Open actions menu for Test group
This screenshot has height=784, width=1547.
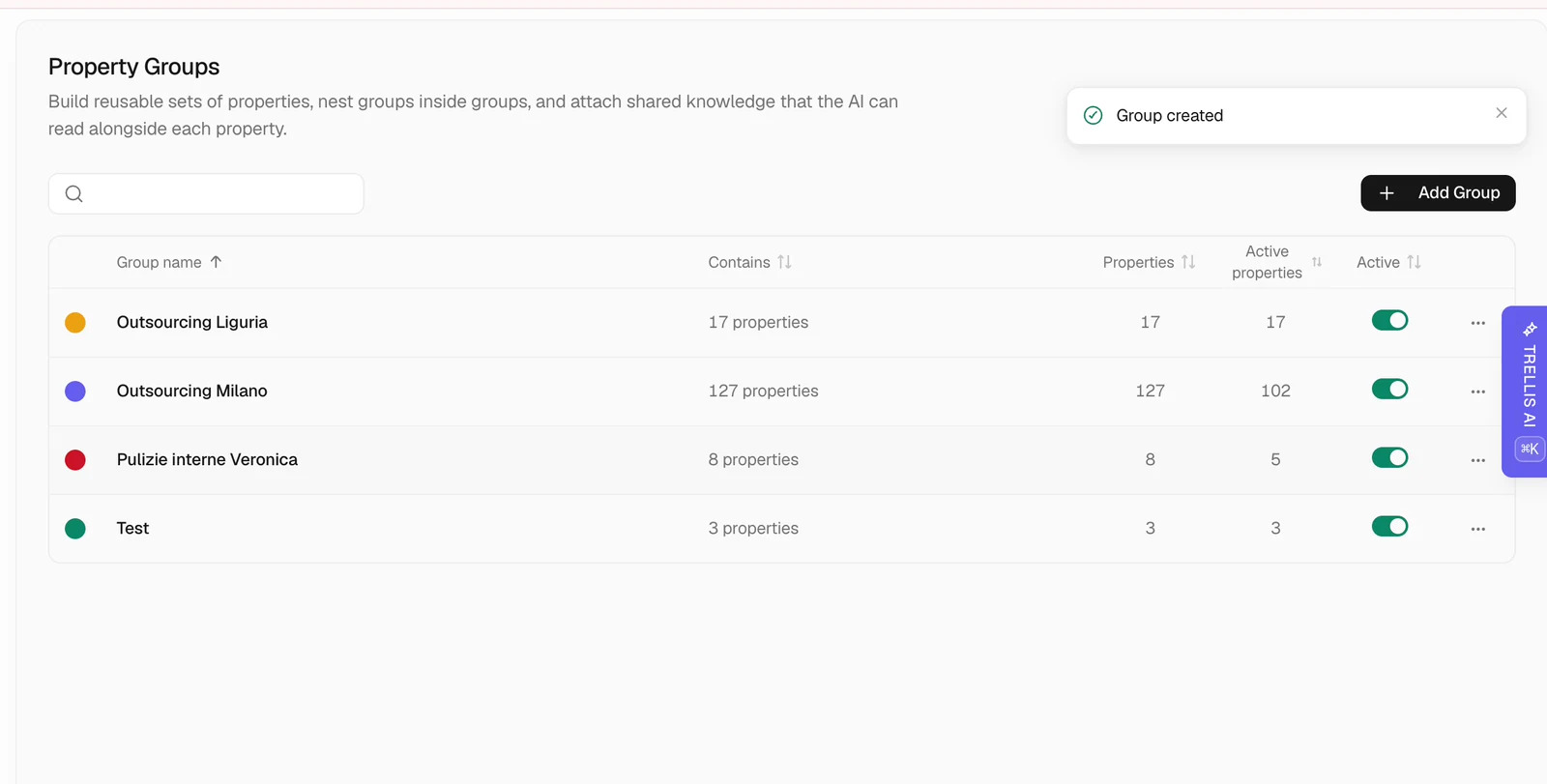[x=1477, y=529]
